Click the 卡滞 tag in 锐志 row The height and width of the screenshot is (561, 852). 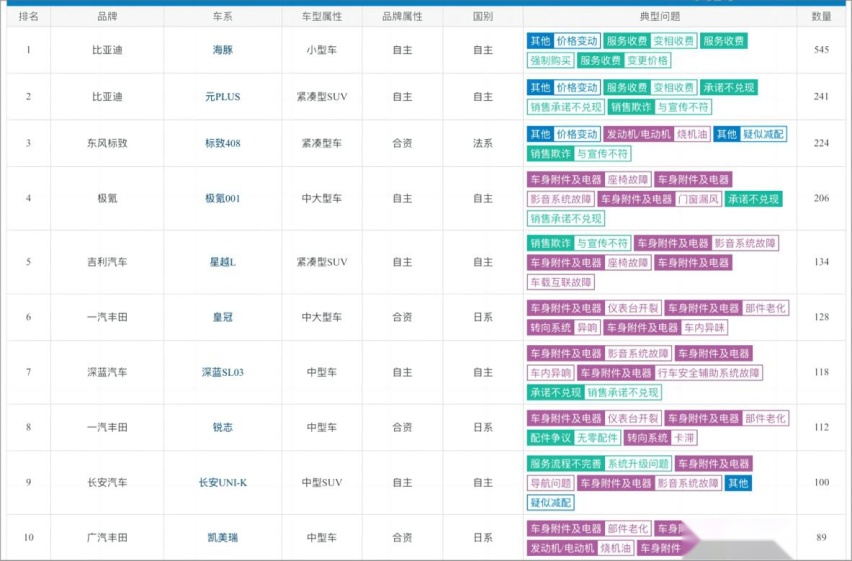684,438
